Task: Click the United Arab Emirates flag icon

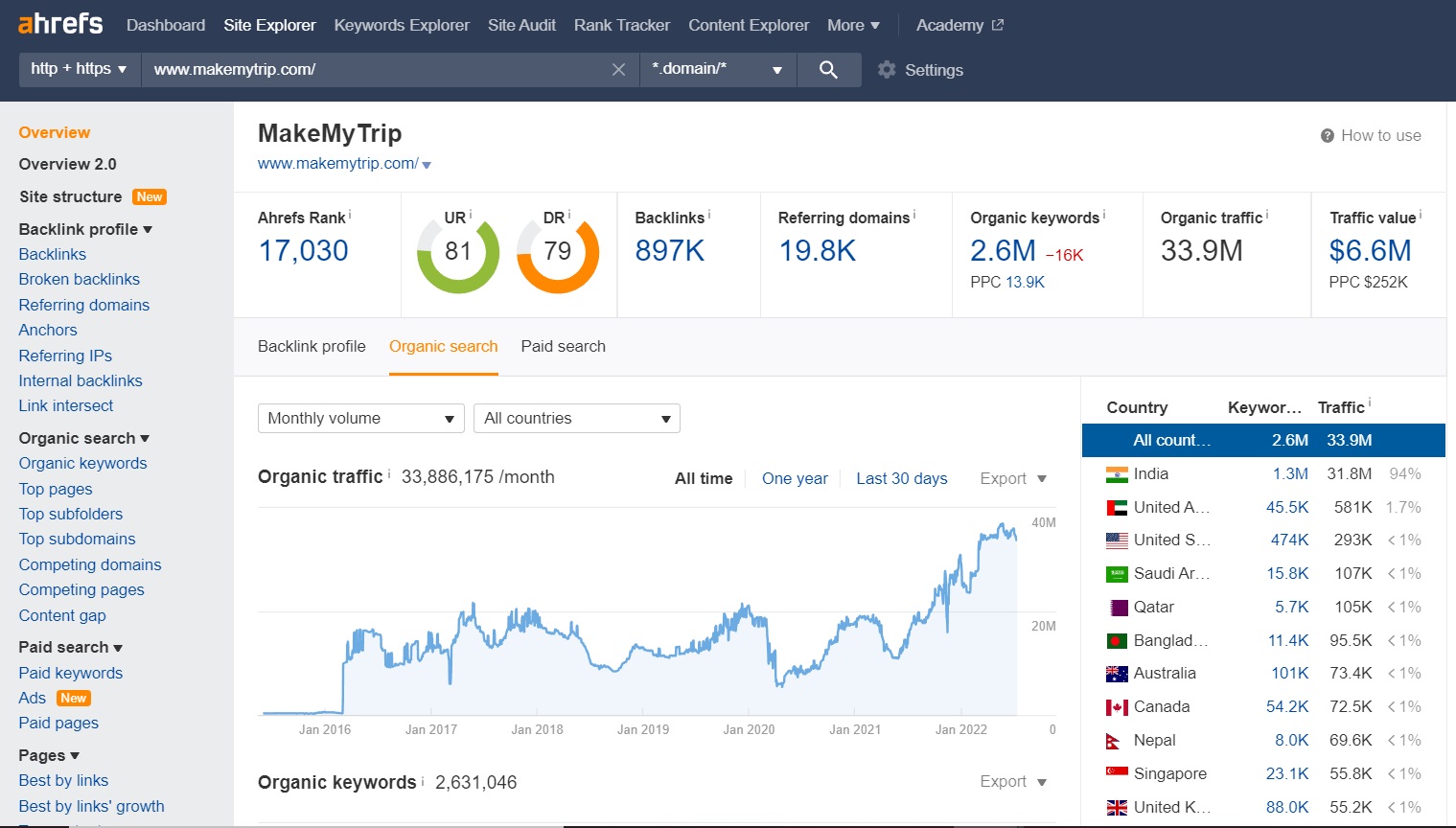Action: click(1117, 507)
